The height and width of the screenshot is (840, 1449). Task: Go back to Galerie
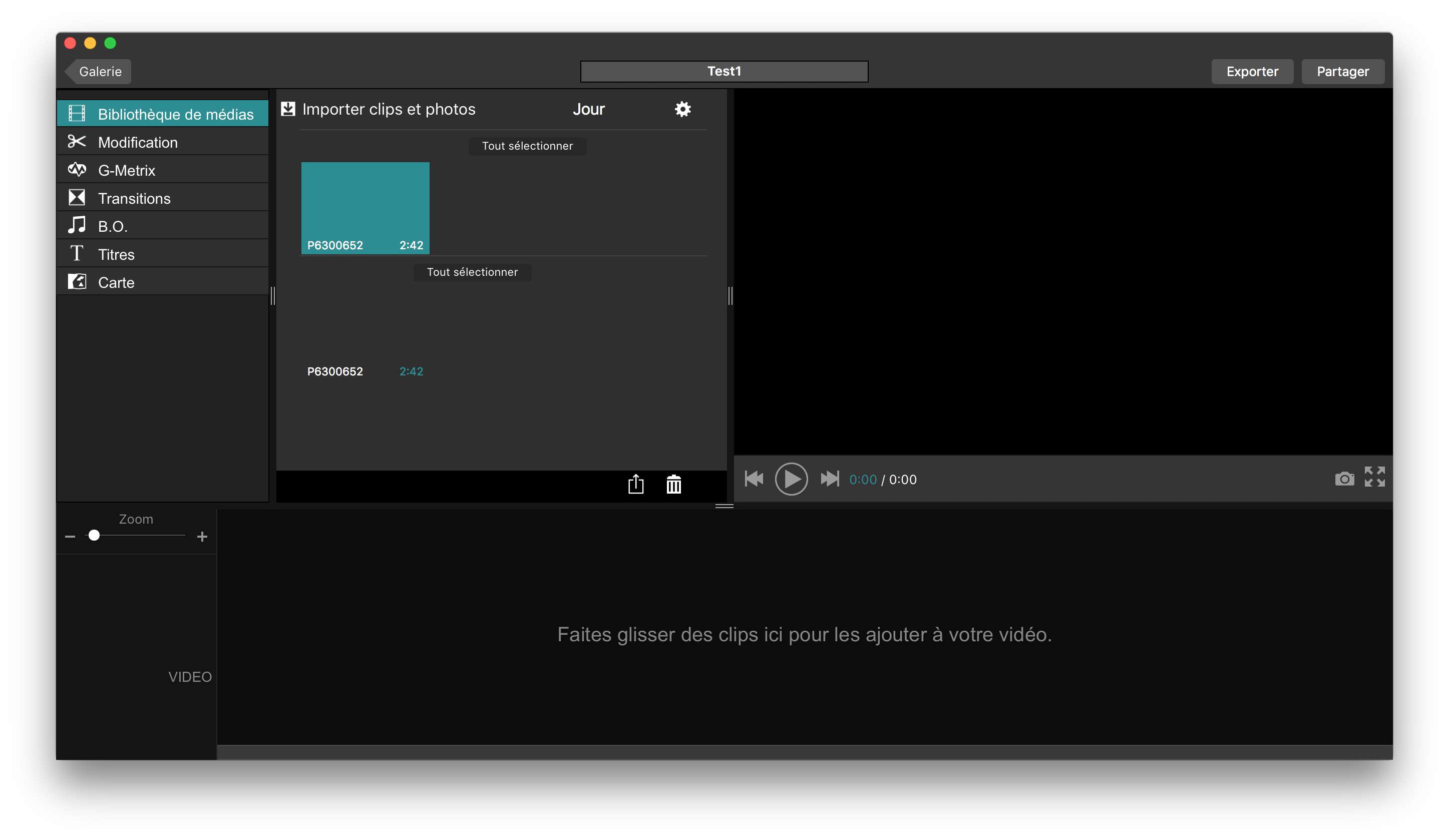[x=98, y=71]
